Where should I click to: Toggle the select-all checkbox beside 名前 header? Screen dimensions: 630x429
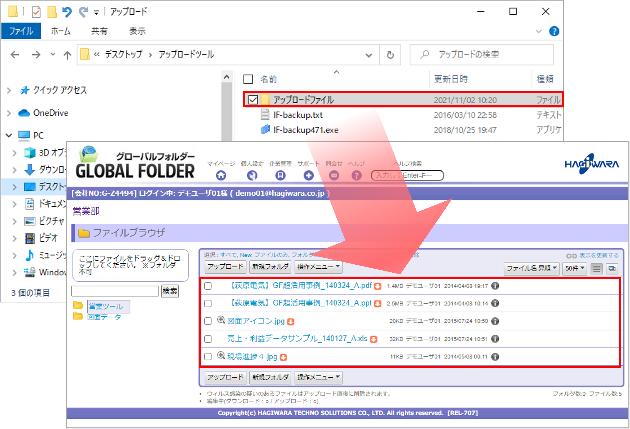(248, 79)
